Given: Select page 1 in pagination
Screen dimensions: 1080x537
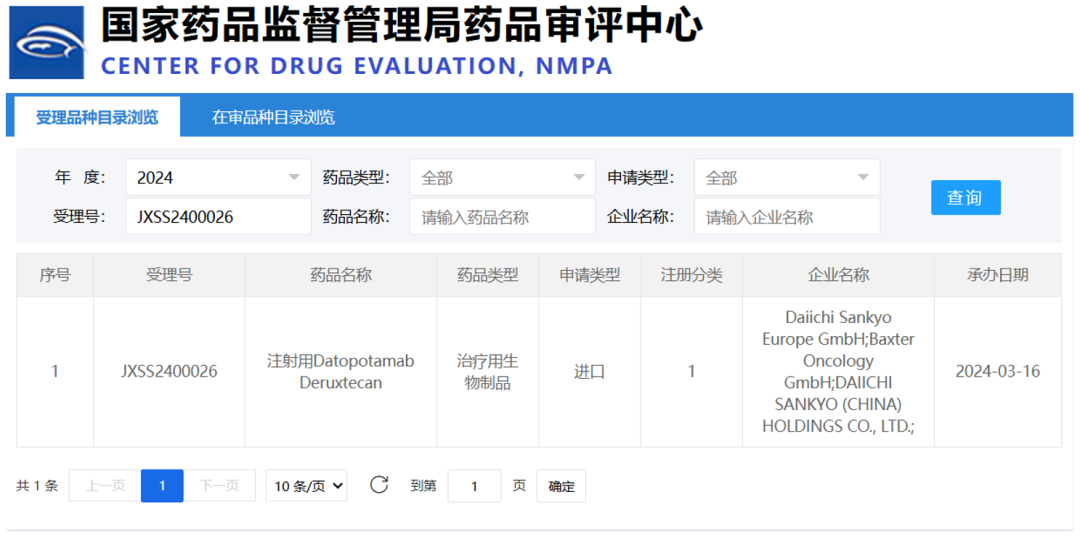Looking at the screenshot, I should click(162, 486).
